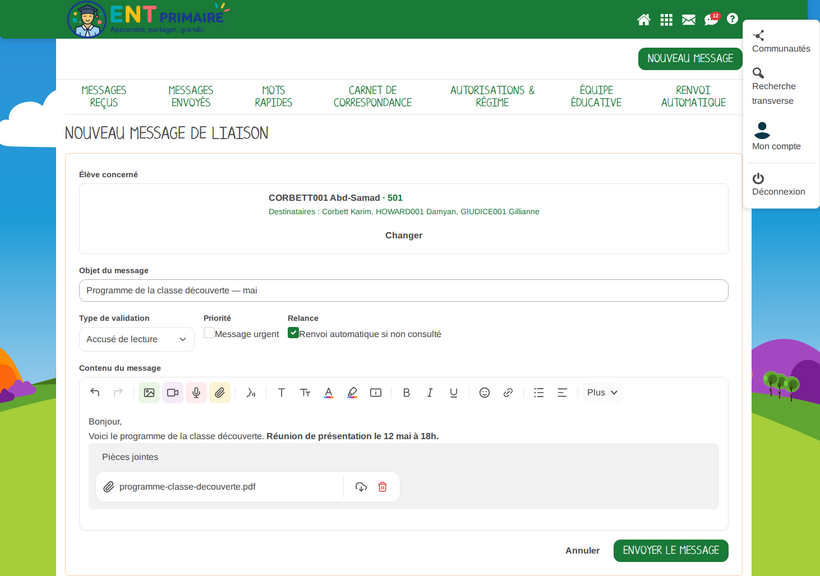Screen dimensions: 820x576
Task: Delete the attached PDF with trash icon
Action: click(382, 487)
